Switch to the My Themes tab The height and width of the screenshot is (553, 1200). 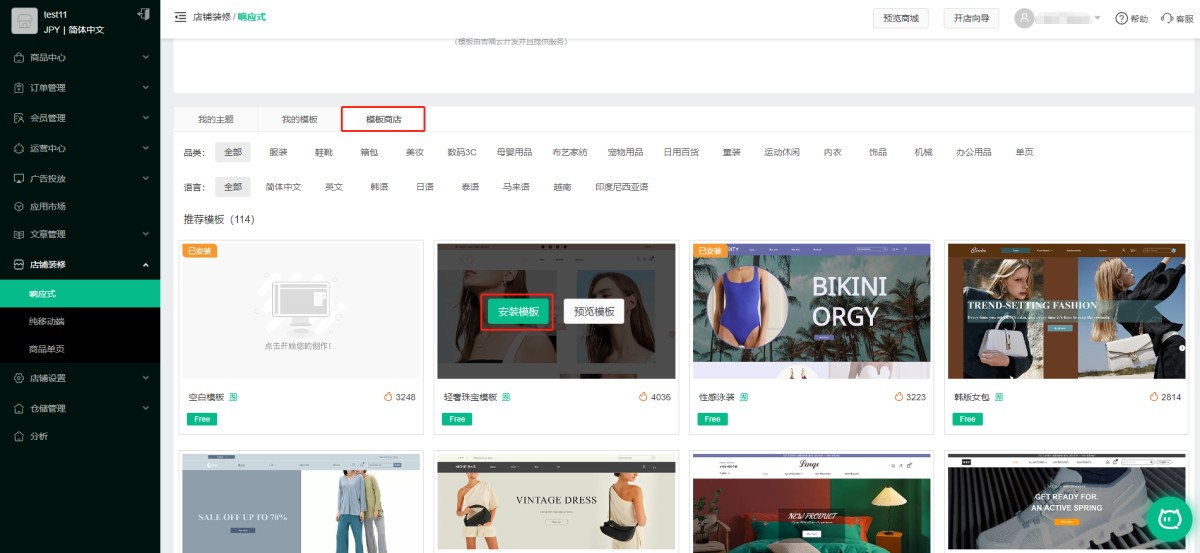coord(215,119)
